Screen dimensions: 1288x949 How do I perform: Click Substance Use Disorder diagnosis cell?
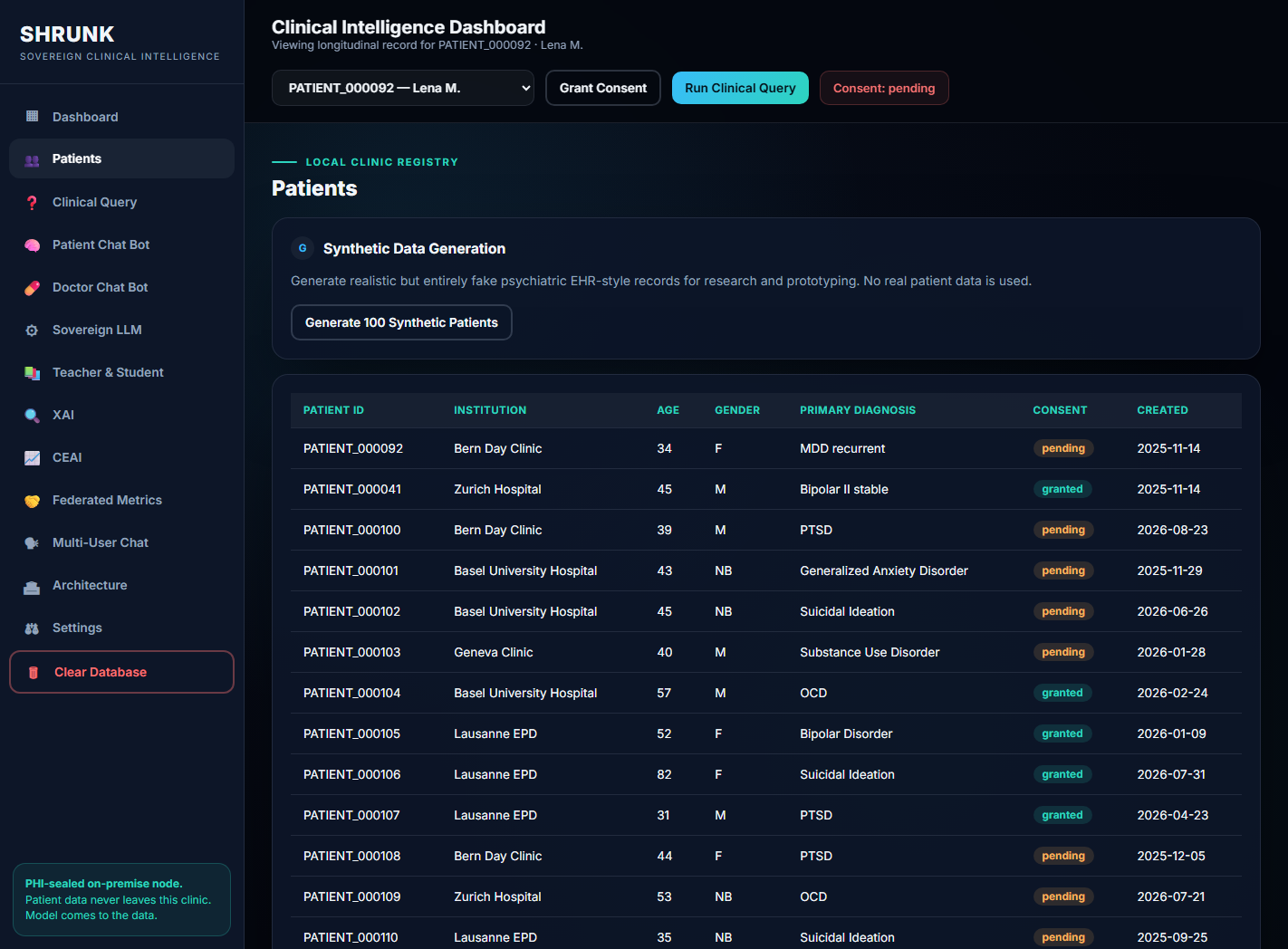click(x=870, y=652)
